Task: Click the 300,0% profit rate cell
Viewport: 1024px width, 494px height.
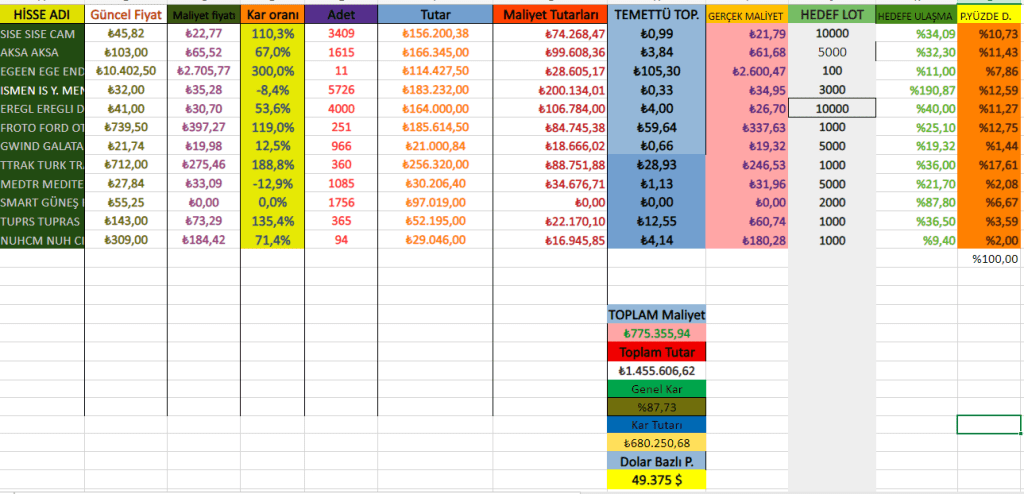Action: pos(271,71)
